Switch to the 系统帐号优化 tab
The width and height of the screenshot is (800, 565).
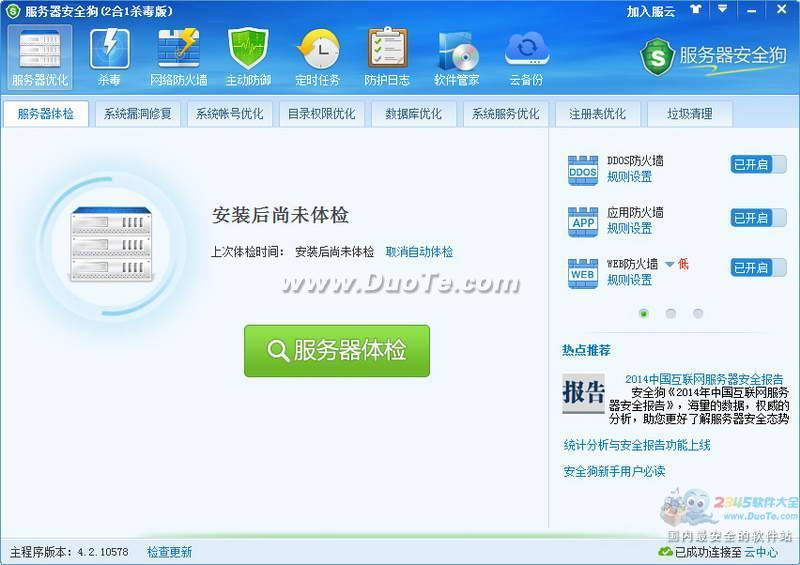[x=230, y=114]
